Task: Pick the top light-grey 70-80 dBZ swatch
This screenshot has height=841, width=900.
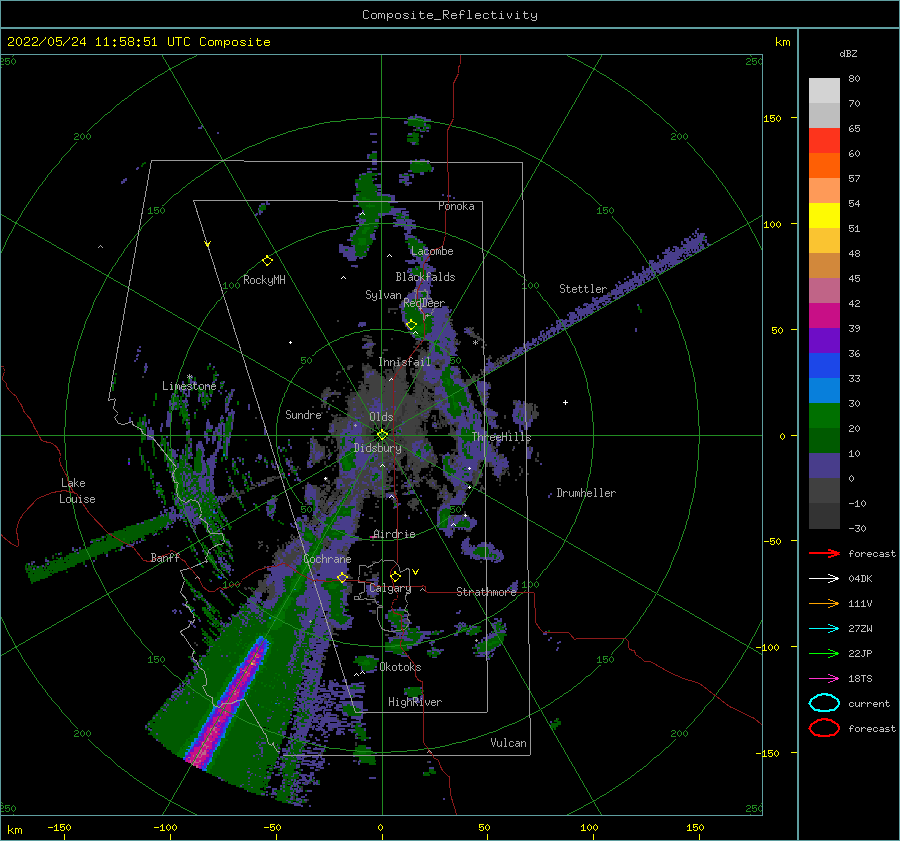Action: click(x=824, y=91)
